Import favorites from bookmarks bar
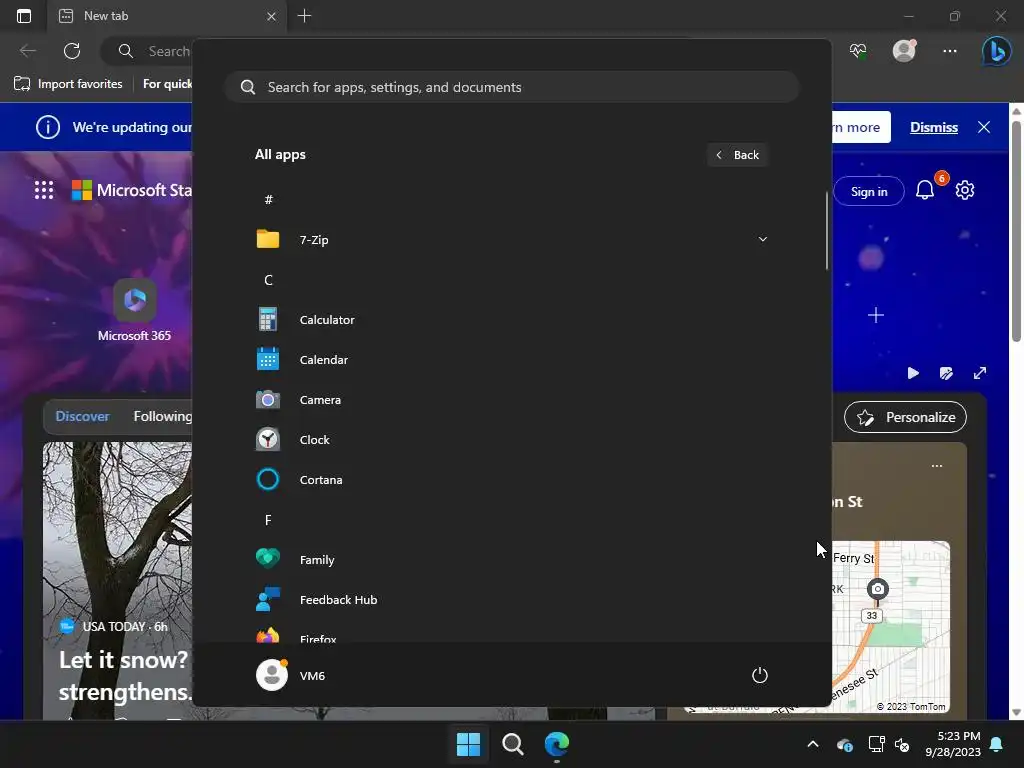This screenshot has height=768, width=1024. pos(68,84)
